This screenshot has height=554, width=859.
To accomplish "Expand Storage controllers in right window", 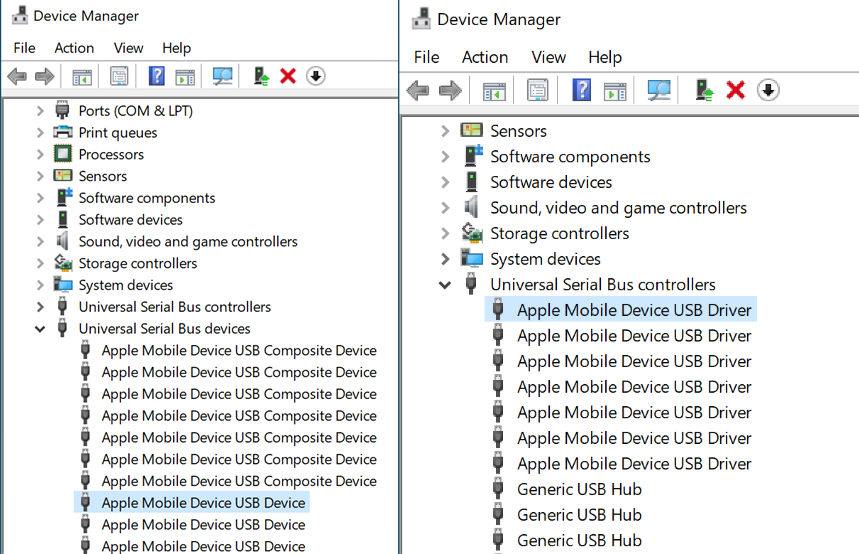I will pos(445,233).
